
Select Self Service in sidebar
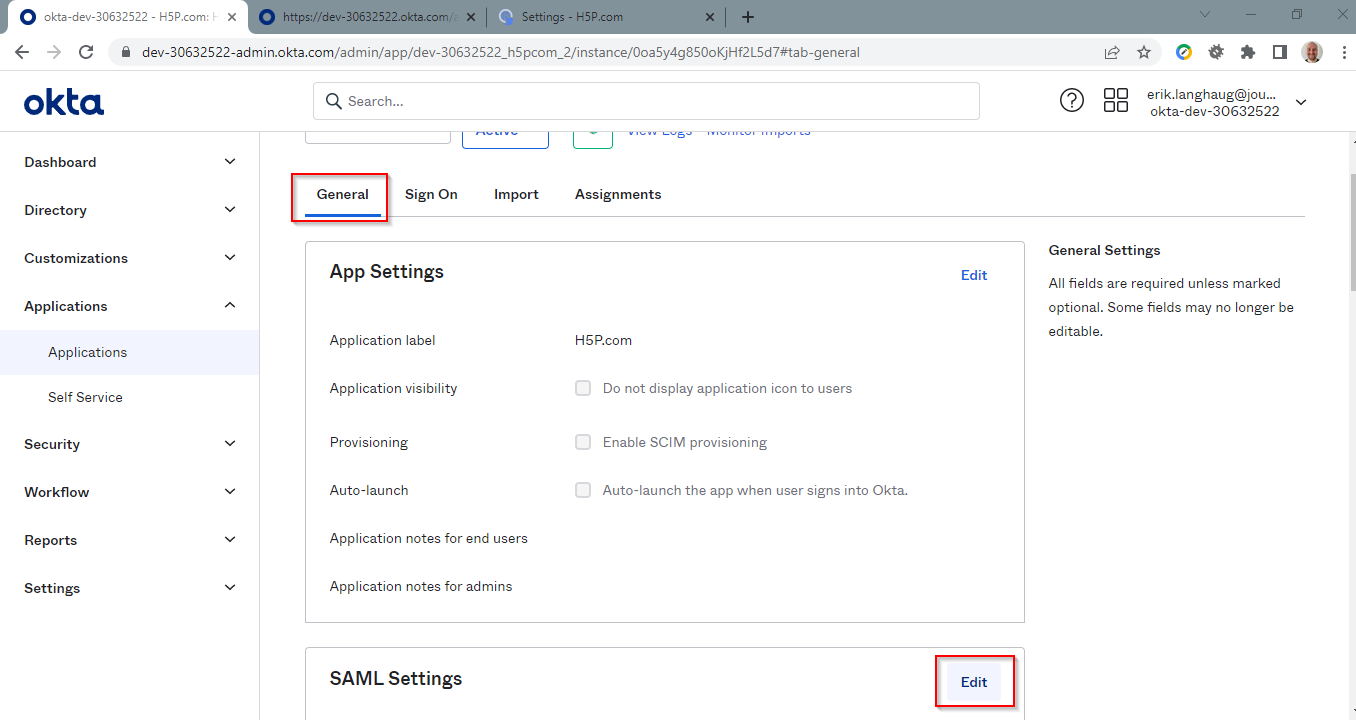point(129,397)
